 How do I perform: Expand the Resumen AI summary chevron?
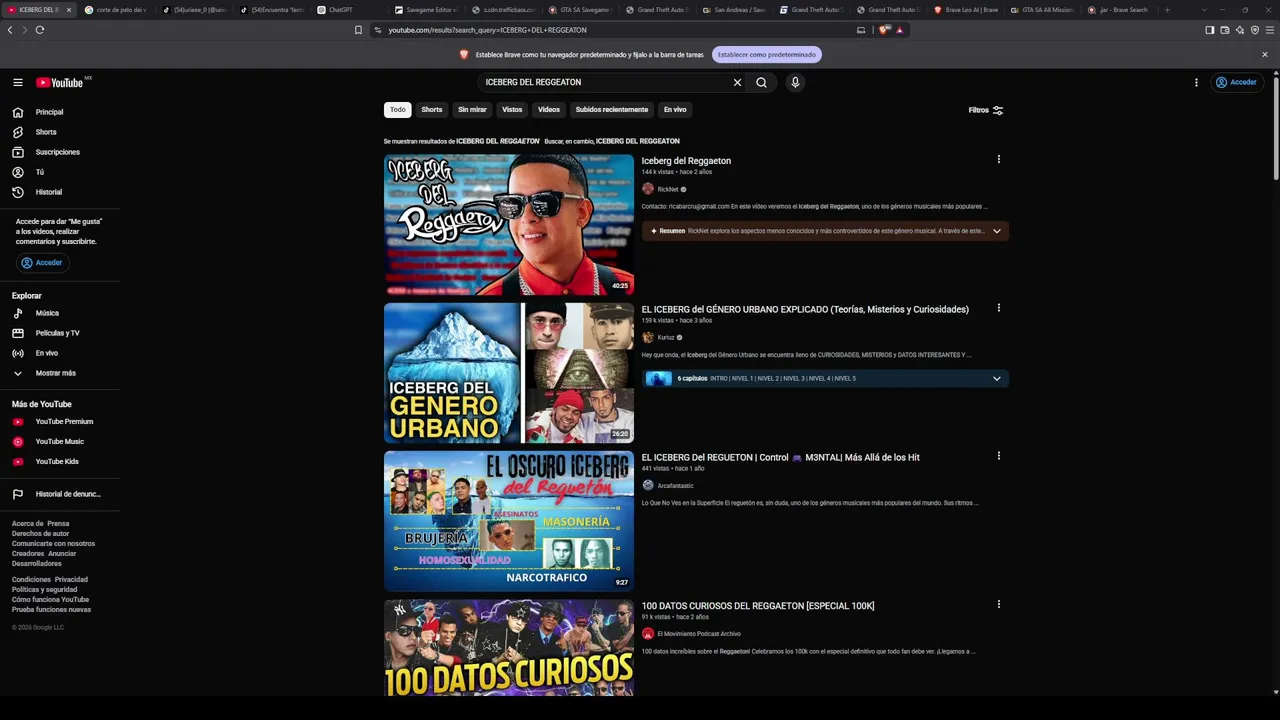pos(996,231)
